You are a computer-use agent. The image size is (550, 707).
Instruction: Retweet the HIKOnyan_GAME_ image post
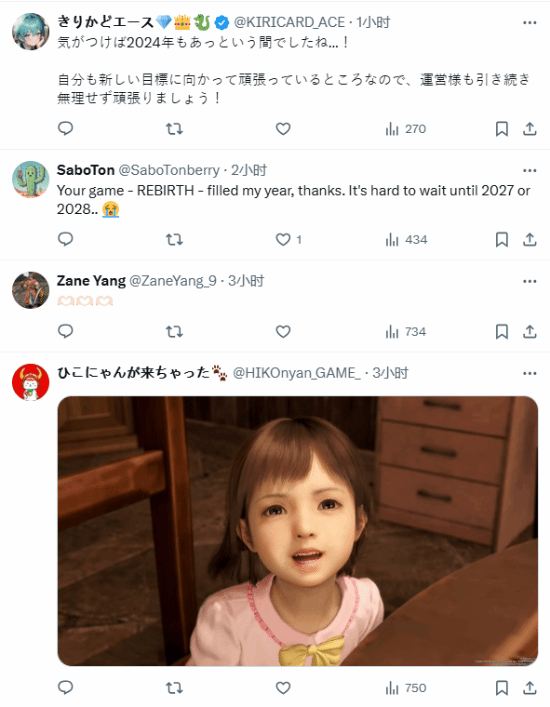tap(174, 688)
